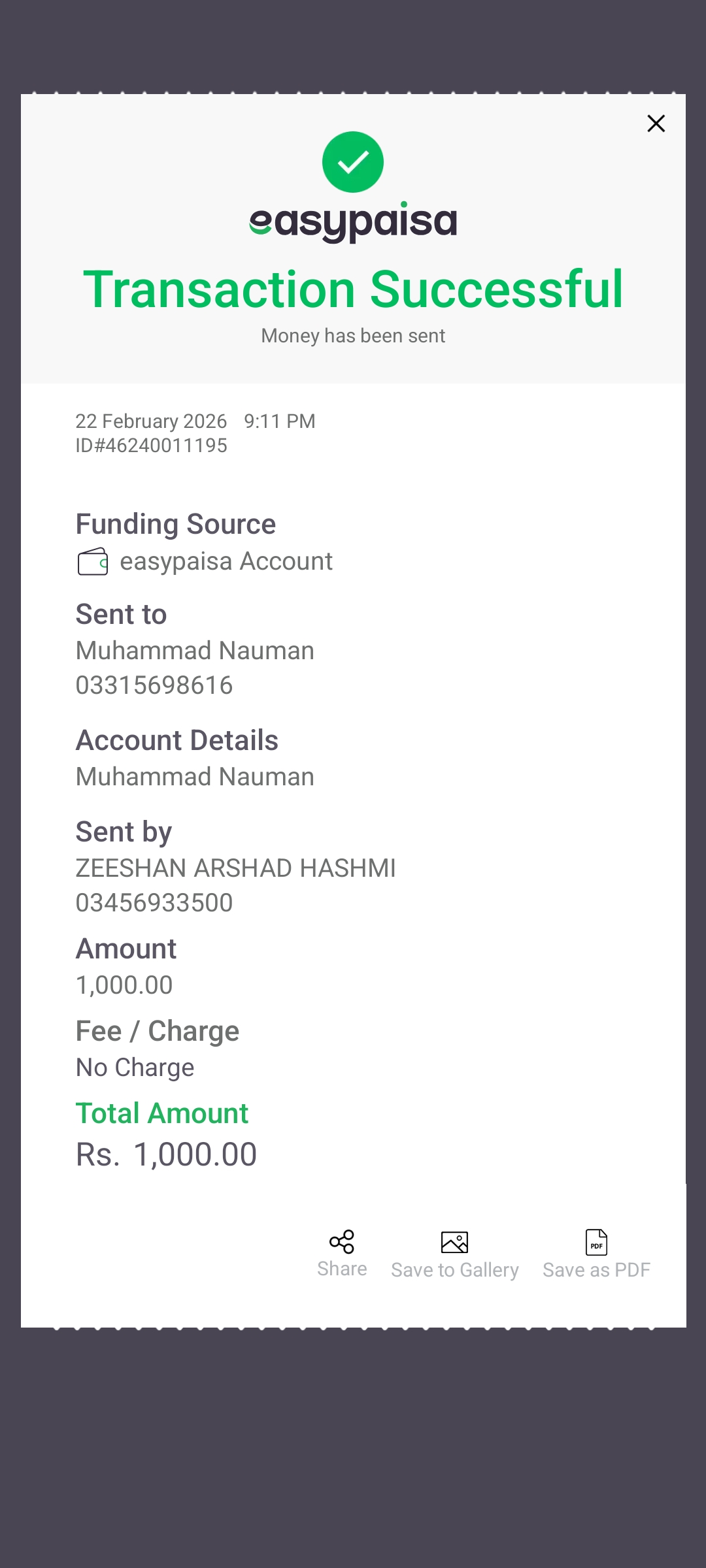The image size is (706, 1568).
Task: Tap the 22 February 2026 date
Action: 151,421
